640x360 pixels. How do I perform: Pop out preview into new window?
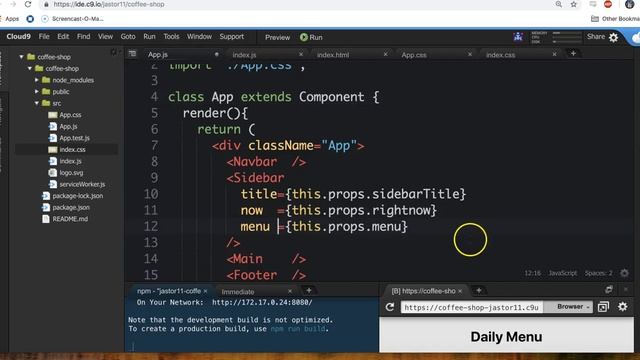click(x=603, y=307)
